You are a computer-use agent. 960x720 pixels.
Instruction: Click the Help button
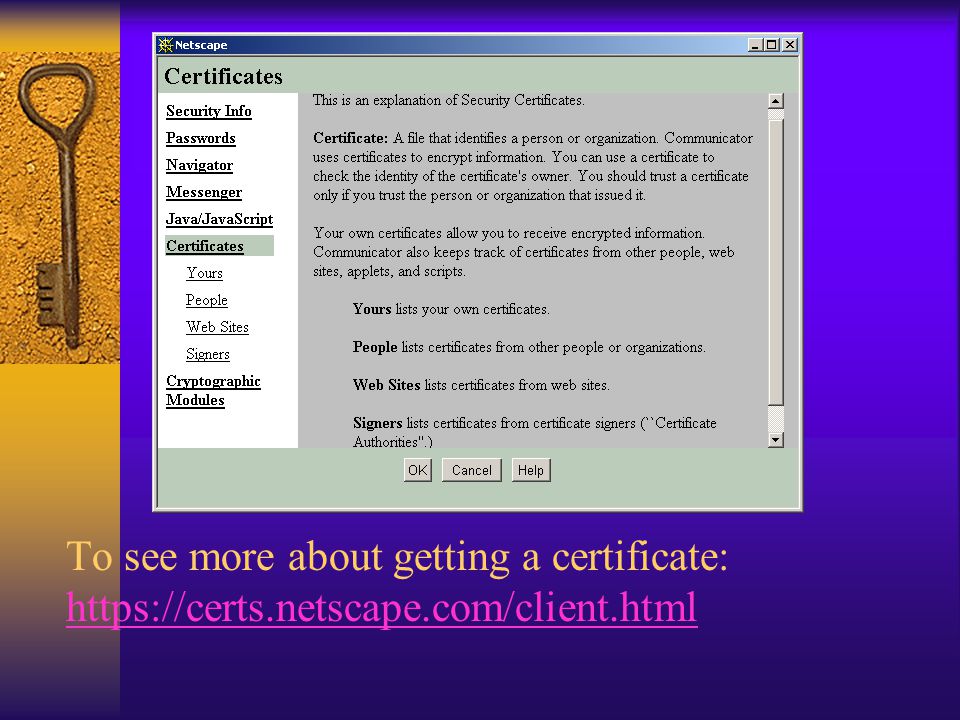(531, 470)
